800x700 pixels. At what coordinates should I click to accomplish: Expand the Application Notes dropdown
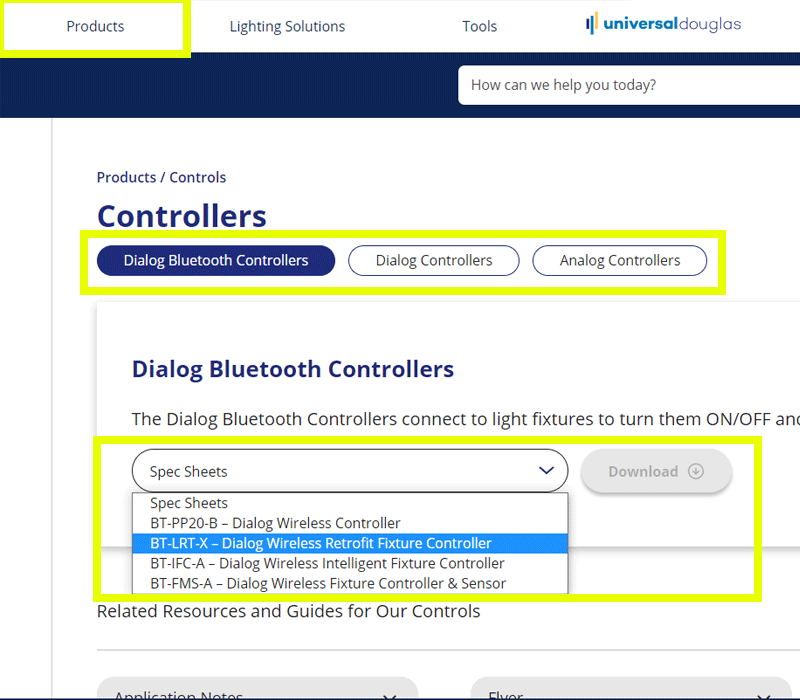pyautogui.click(x=257, y=690)
